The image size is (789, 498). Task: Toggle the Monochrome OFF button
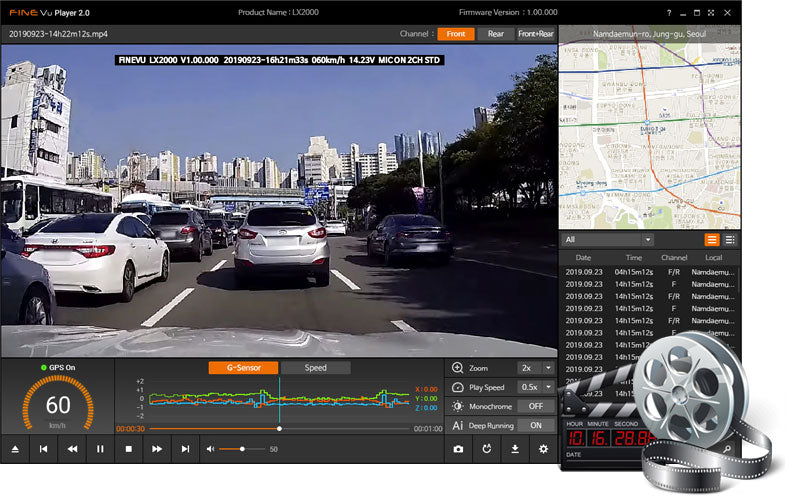tap(536, 406)
